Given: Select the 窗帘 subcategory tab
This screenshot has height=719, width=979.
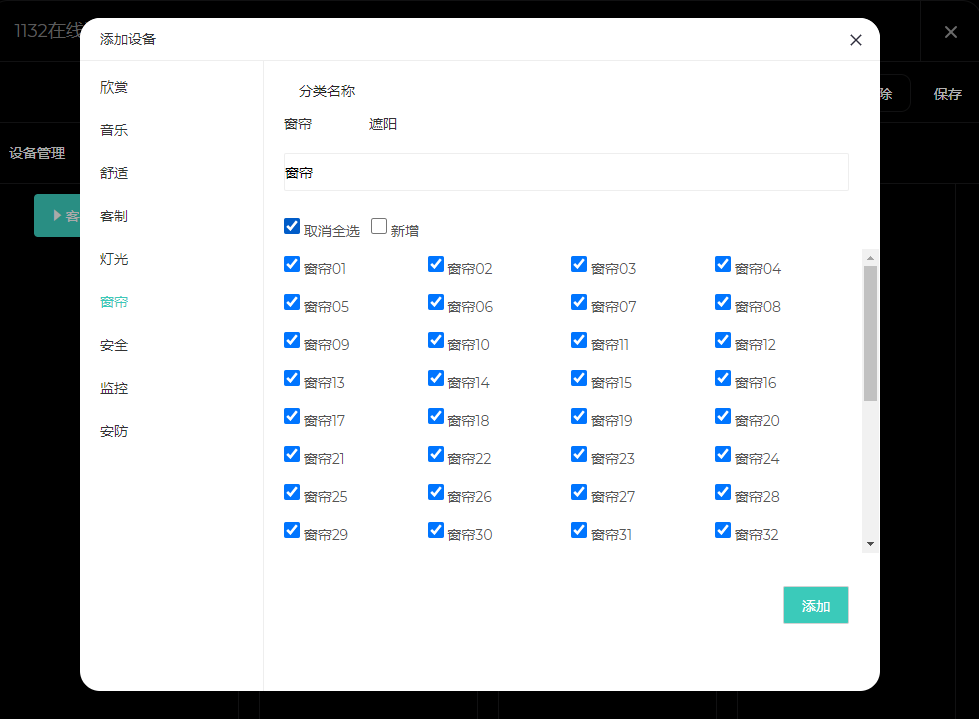Looking at the screenshot, I should 298,124.
